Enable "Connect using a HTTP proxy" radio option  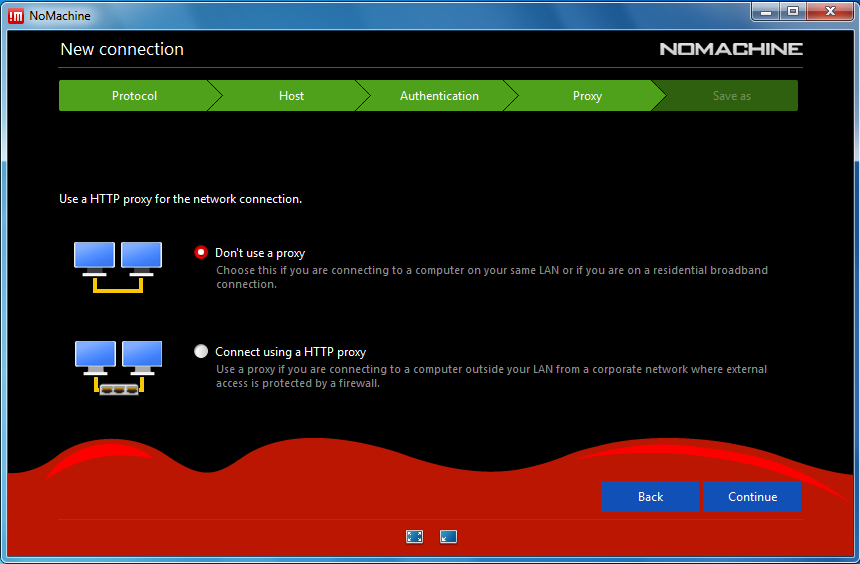click(x=201, y=352)
